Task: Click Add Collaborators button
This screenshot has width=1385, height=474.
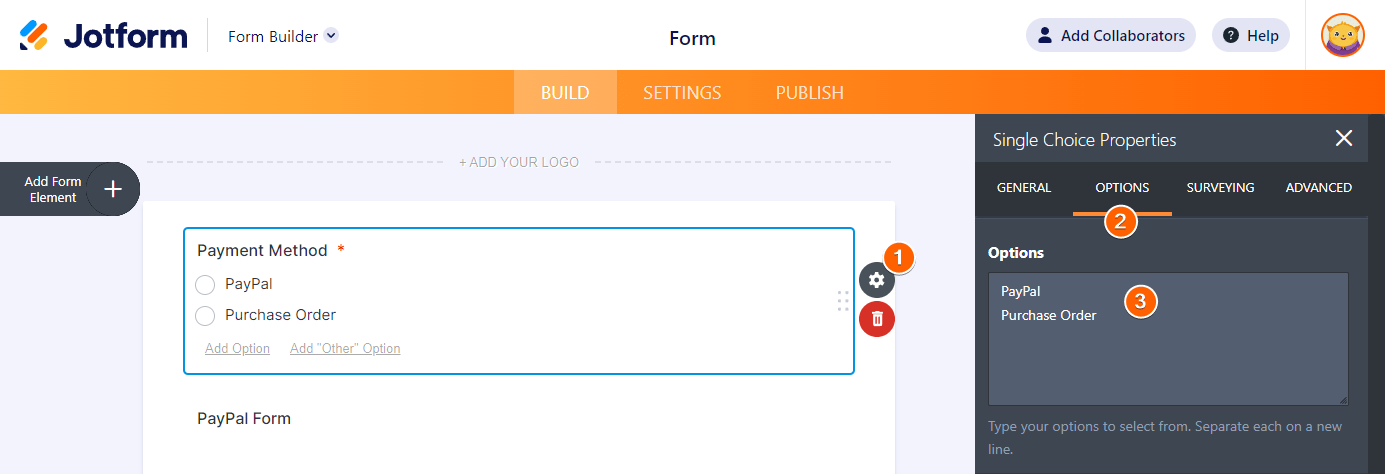Action: click(x=1111, y=36)
